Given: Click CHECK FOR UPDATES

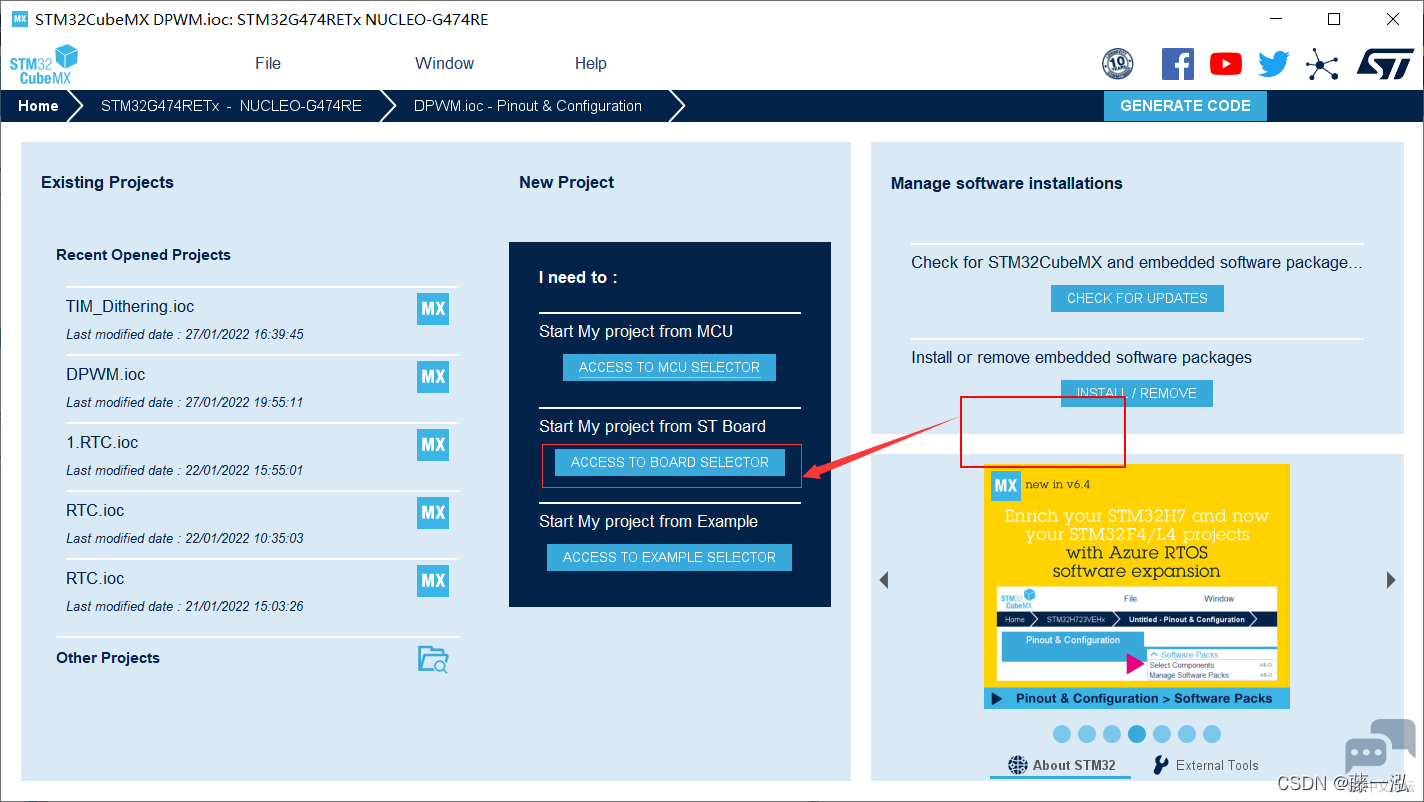Looking at the screenshot, I should click(1137, 298).
